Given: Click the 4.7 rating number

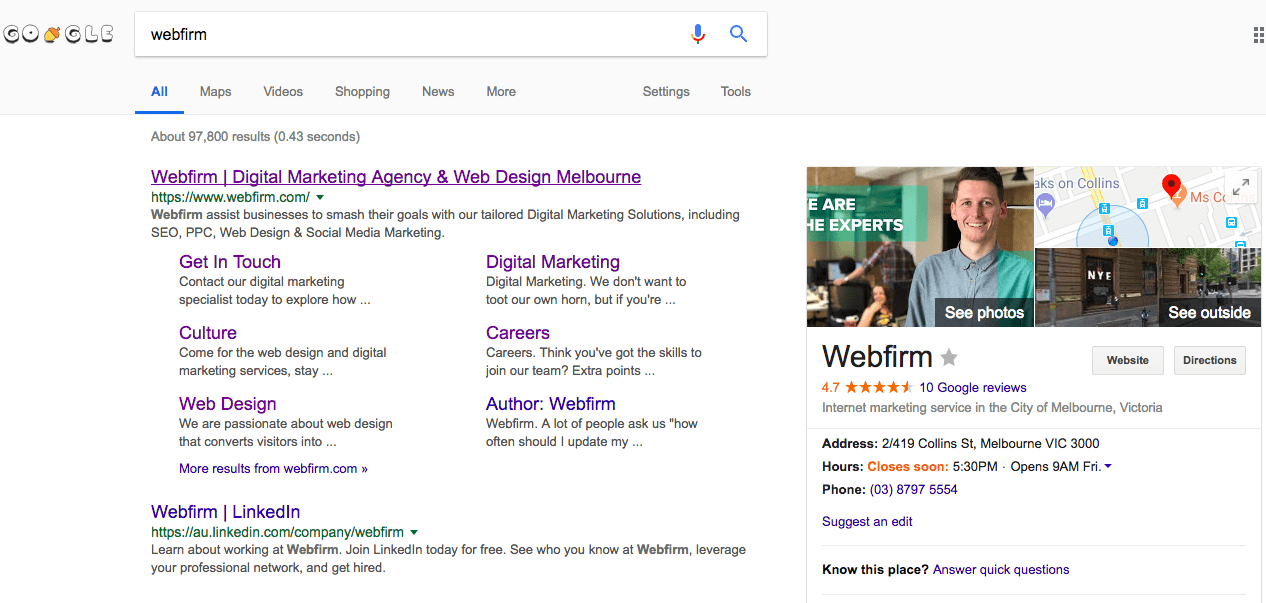Looking at the screenshot, I should tap(831, 387).
